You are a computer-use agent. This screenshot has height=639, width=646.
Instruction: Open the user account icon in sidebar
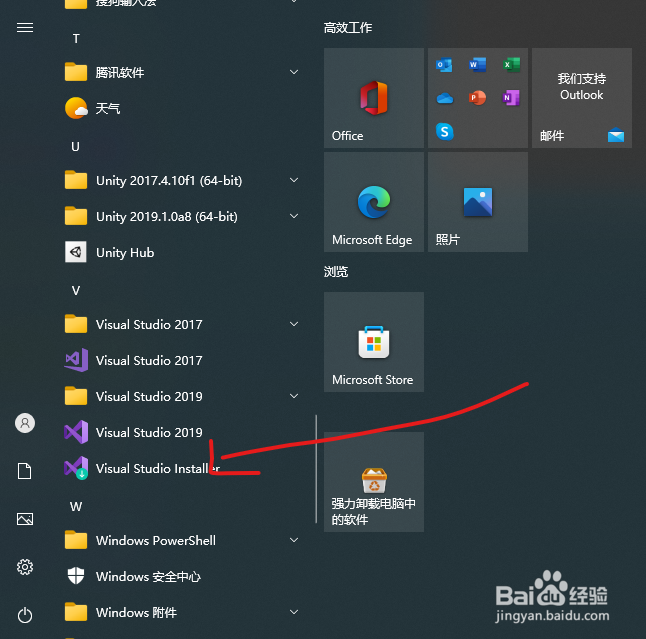(x=25, y=423)
